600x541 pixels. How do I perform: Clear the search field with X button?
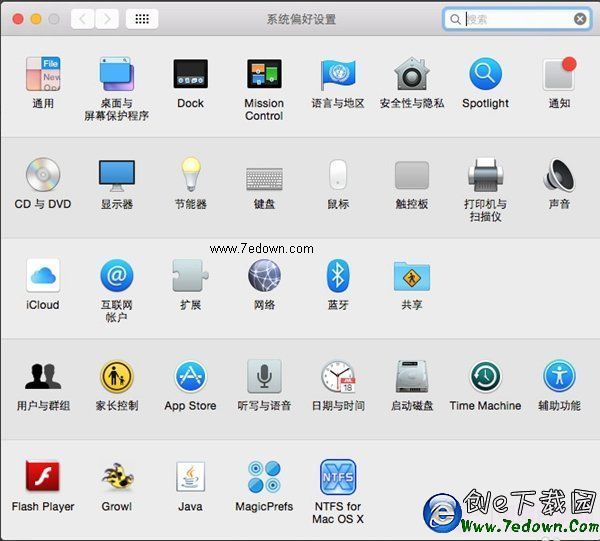pos(580,19)
